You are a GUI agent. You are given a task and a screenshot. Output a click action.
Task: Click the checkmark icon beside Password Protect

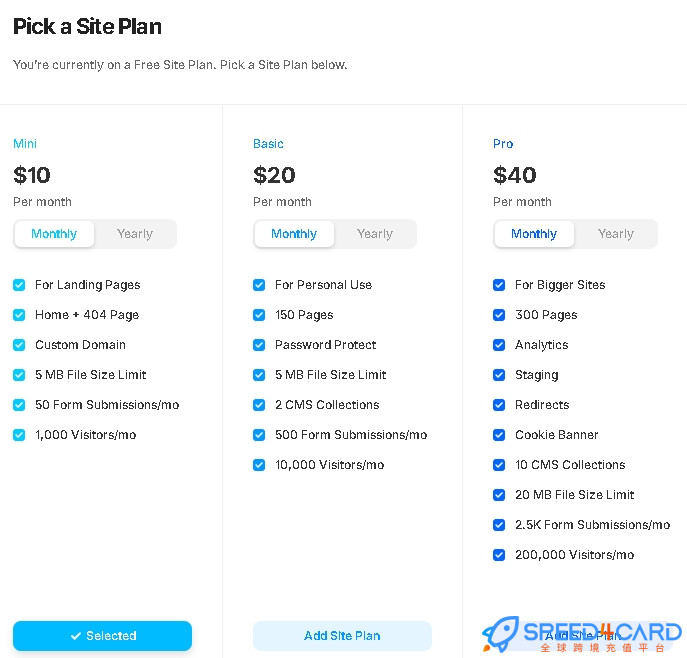[x=259, y=345]
